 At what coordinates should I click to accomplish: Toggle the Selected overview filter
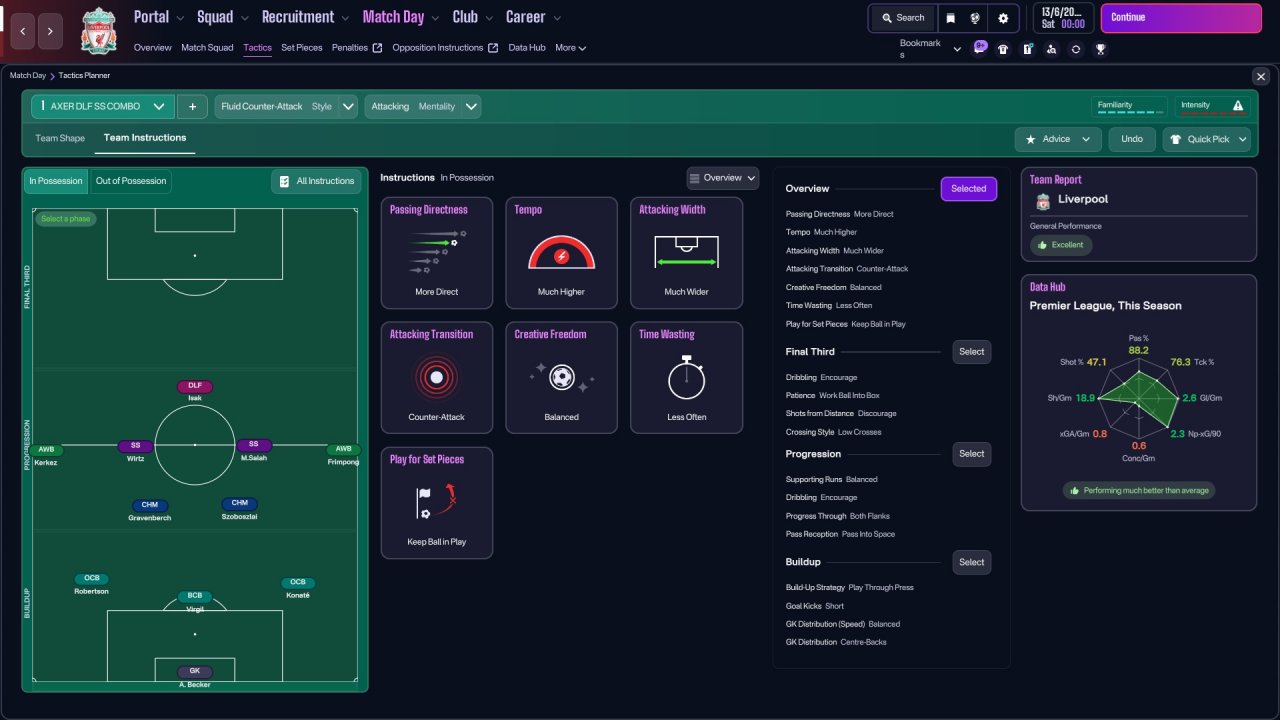point(968,189)
